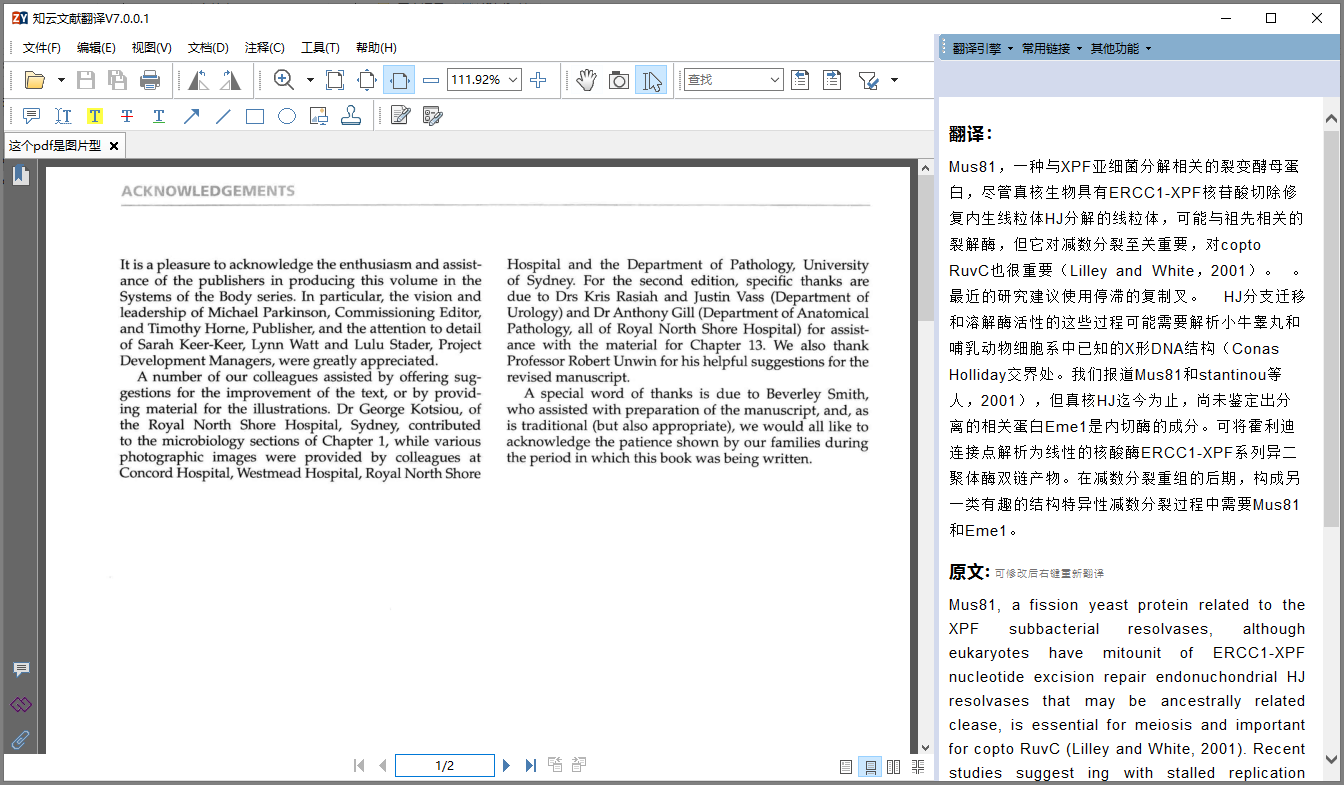Open the 编辑(E) menu
Screen dimensions: 1344x785
tap(96, 48)
